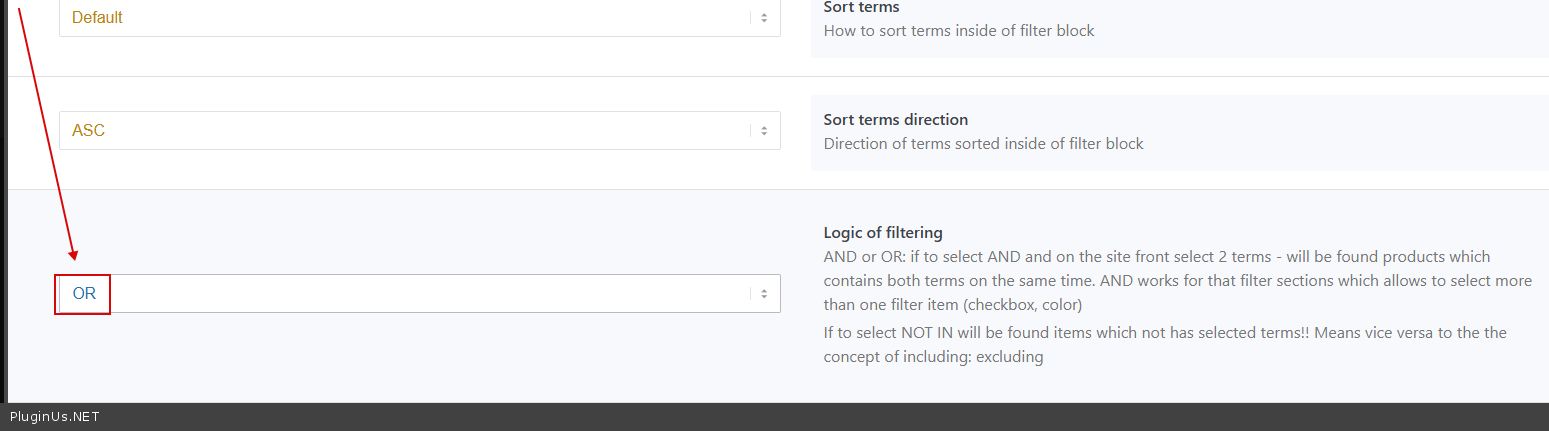Click the arrow icon on the Default dropdown
The image size is (1549, 431).
764,18
